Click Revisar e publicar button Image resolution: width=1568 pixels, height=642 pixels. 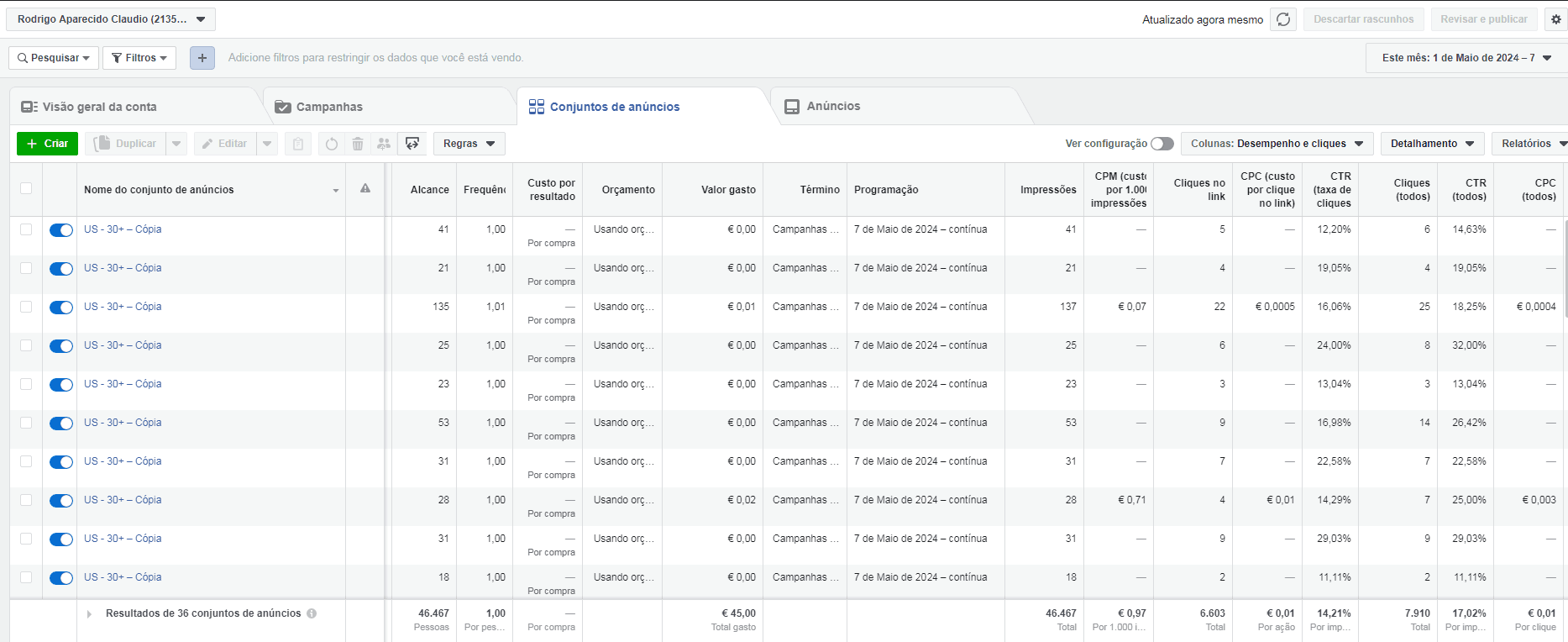coord(1484,19)
